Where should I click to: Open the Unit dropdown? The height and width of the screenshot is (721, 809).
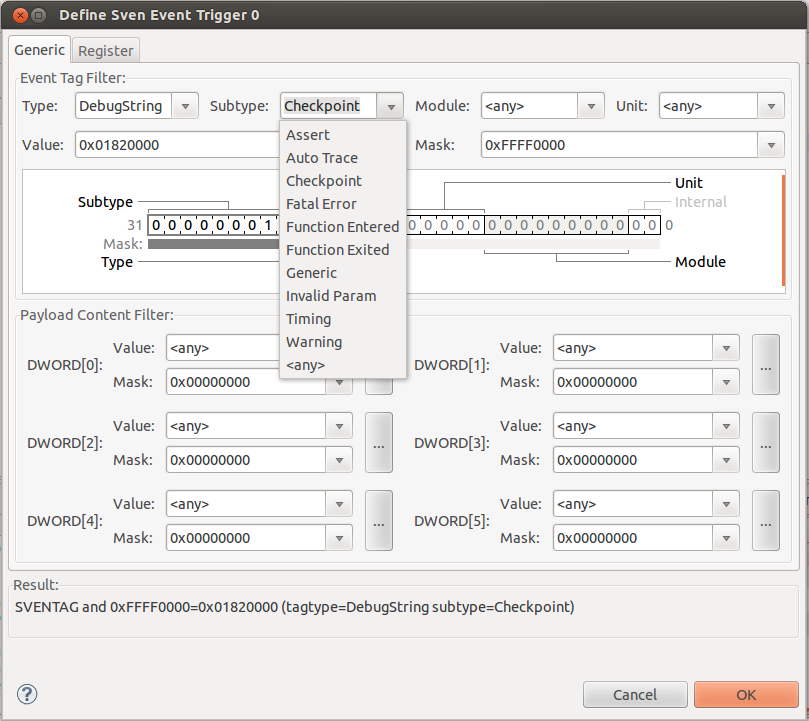(x=770, y=106)
